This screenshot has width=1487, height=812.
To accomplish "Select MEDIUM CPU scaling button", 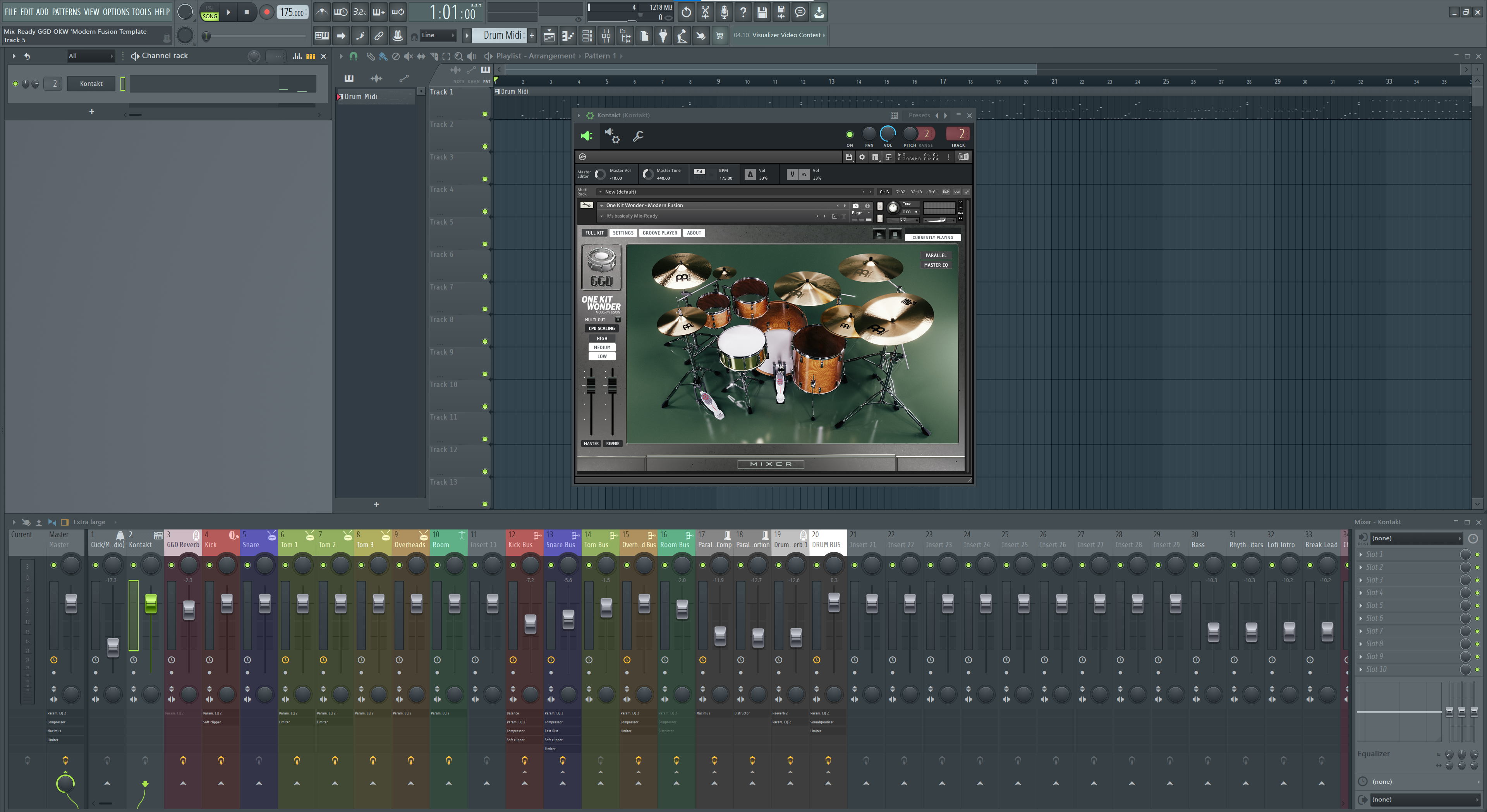I will (601, 348).
